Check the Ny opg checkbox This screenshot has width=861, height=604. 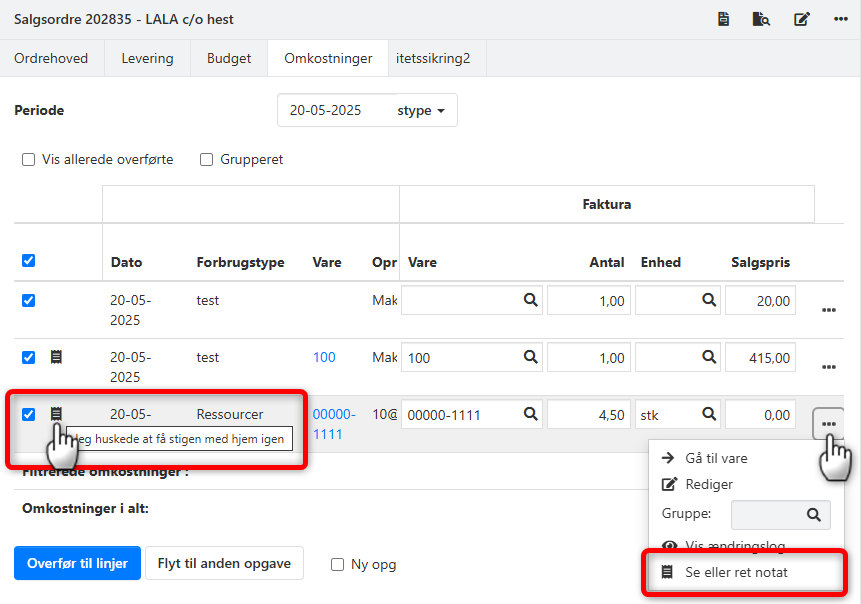[338, 564]
